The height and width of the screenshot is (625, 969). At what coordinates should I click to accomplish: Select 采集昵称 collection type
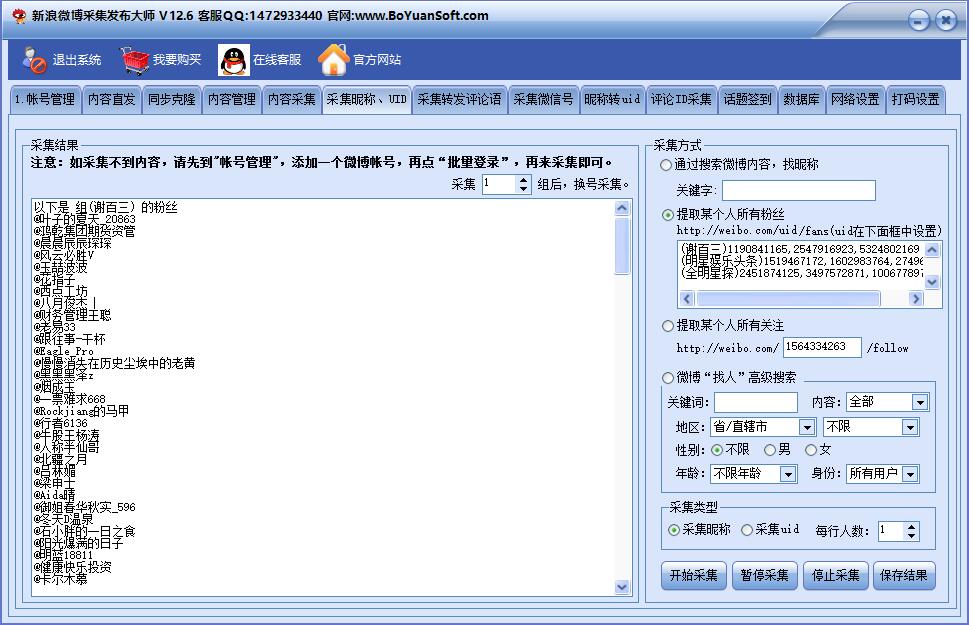tap(674, 530)
